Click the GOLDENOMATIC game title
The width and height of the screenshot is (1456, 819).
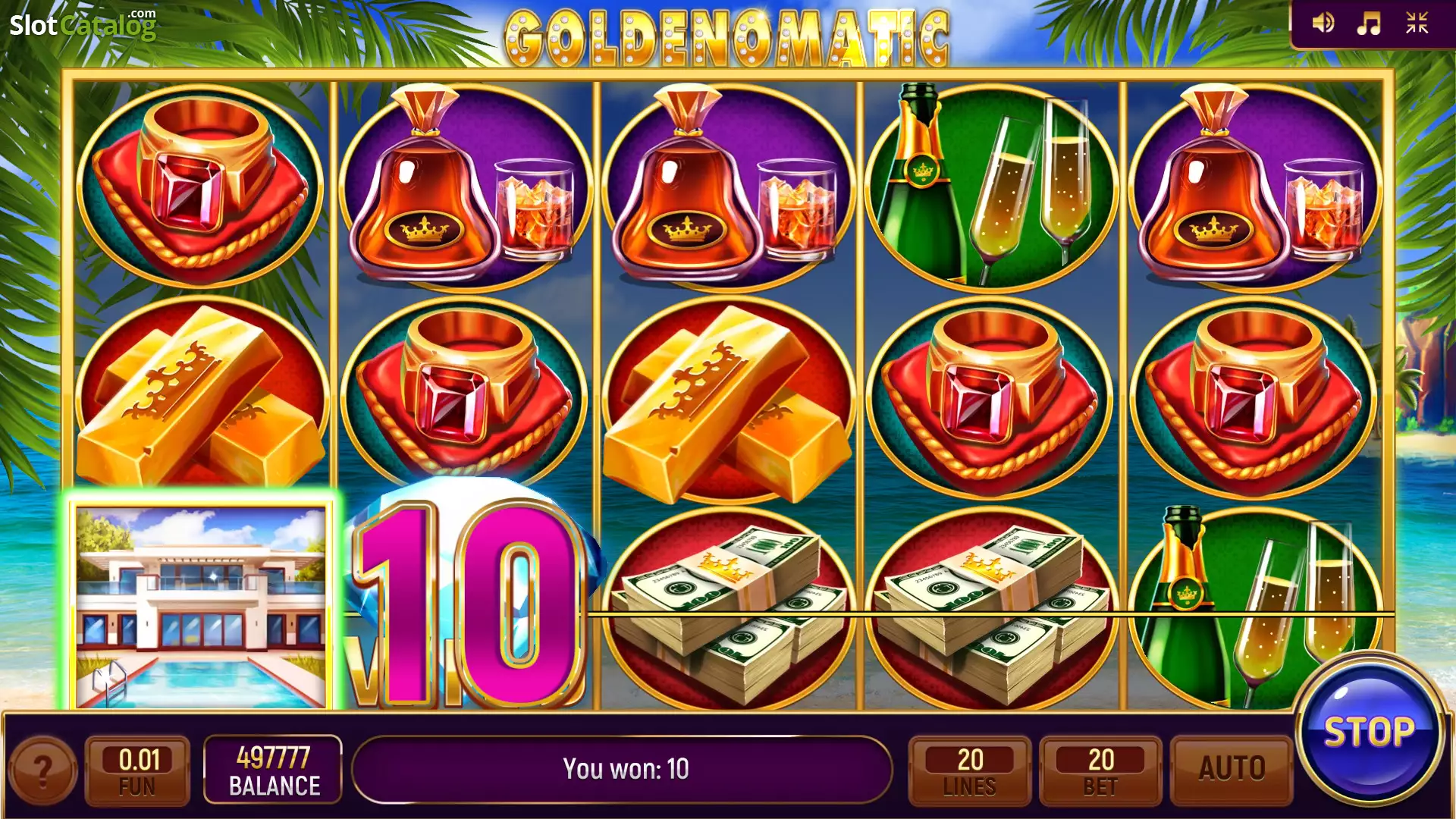click(726, 38)
